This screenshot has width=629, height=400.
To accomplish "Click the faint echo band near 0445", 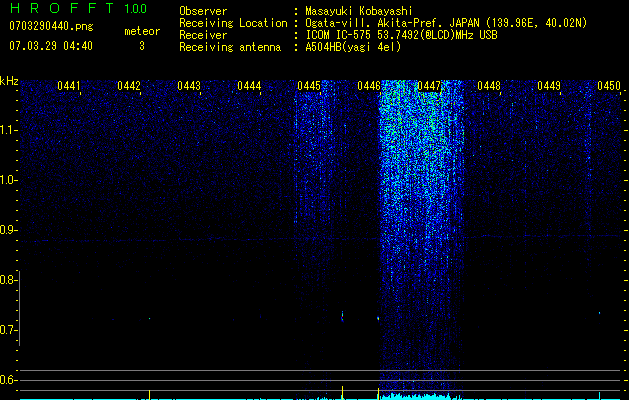I will pos(315,160).
